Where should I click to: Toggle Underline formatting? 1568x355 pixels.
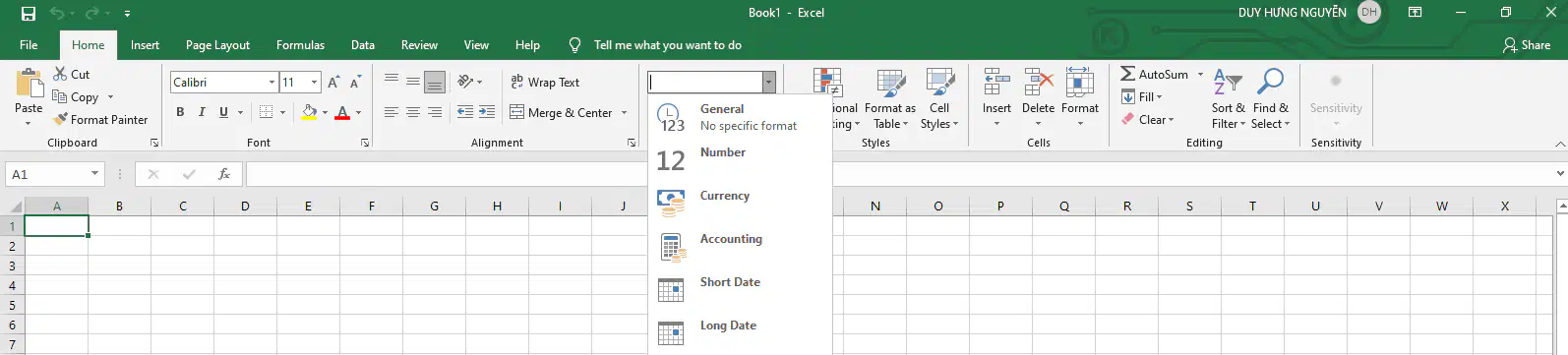[x=223, y=112]
